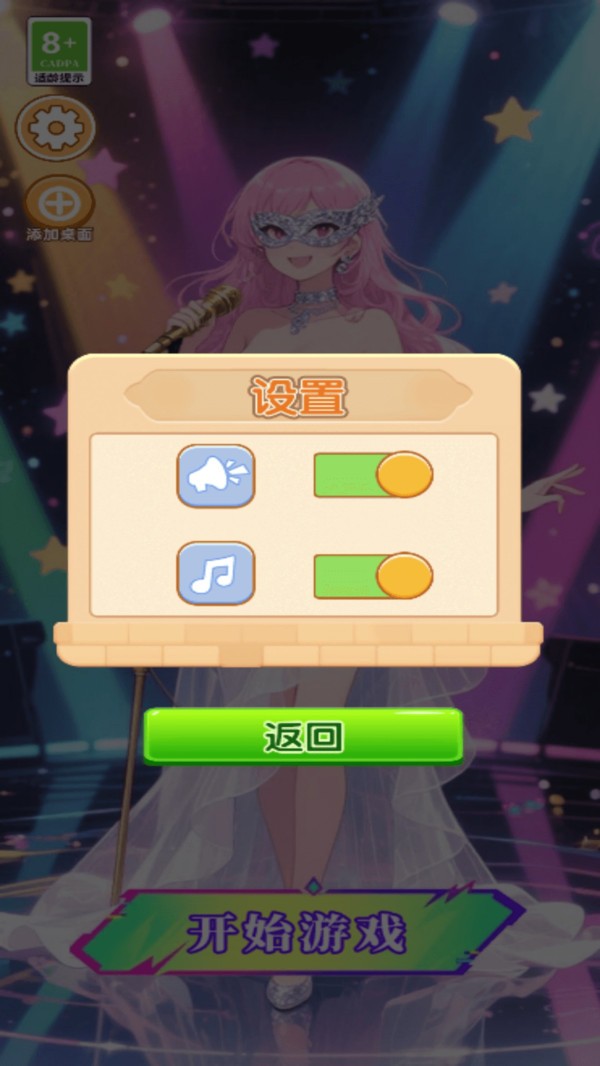
Task: Click the large yellow star in the background
Action: point(512,119)
